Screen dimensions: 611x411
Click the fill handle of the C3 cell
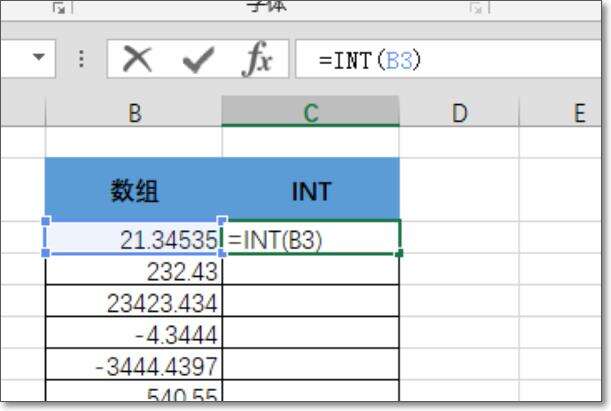coord(399,254)
